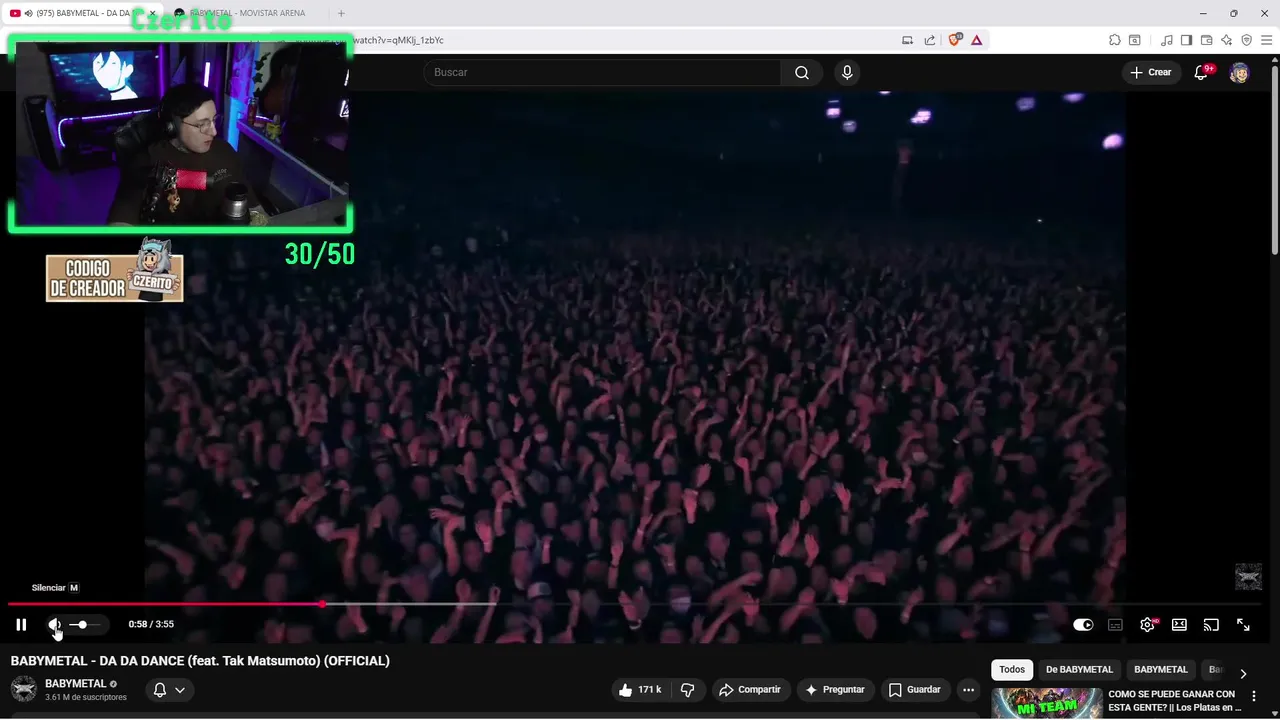Like the video (171 k)
The height and width of the screenshot is (720, 1280).
tap(639, 690)
